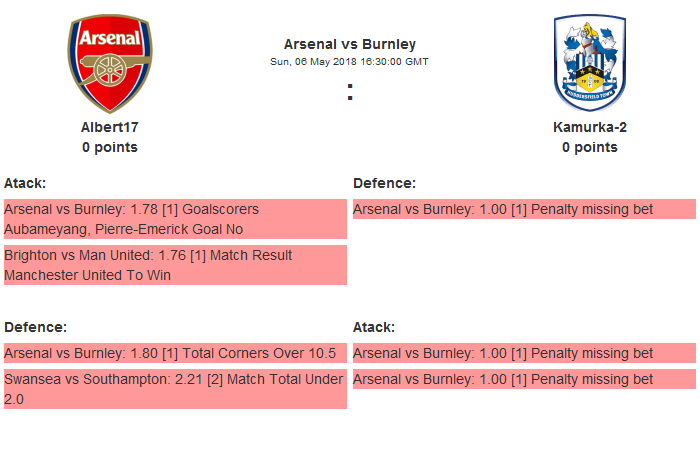Select the Aubameyang Goalscorers bet row
The width and height of the screenshot is (700, 460).
tap(174, 219)
